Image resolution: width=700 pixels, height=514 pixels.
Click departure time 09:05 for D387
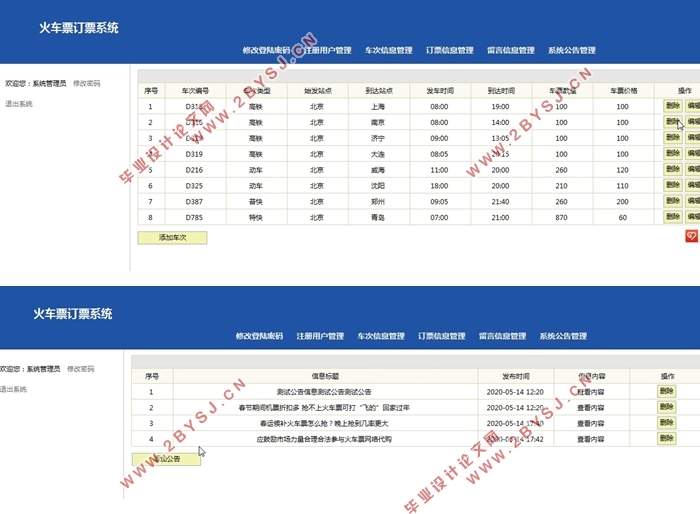click(439, 202)
